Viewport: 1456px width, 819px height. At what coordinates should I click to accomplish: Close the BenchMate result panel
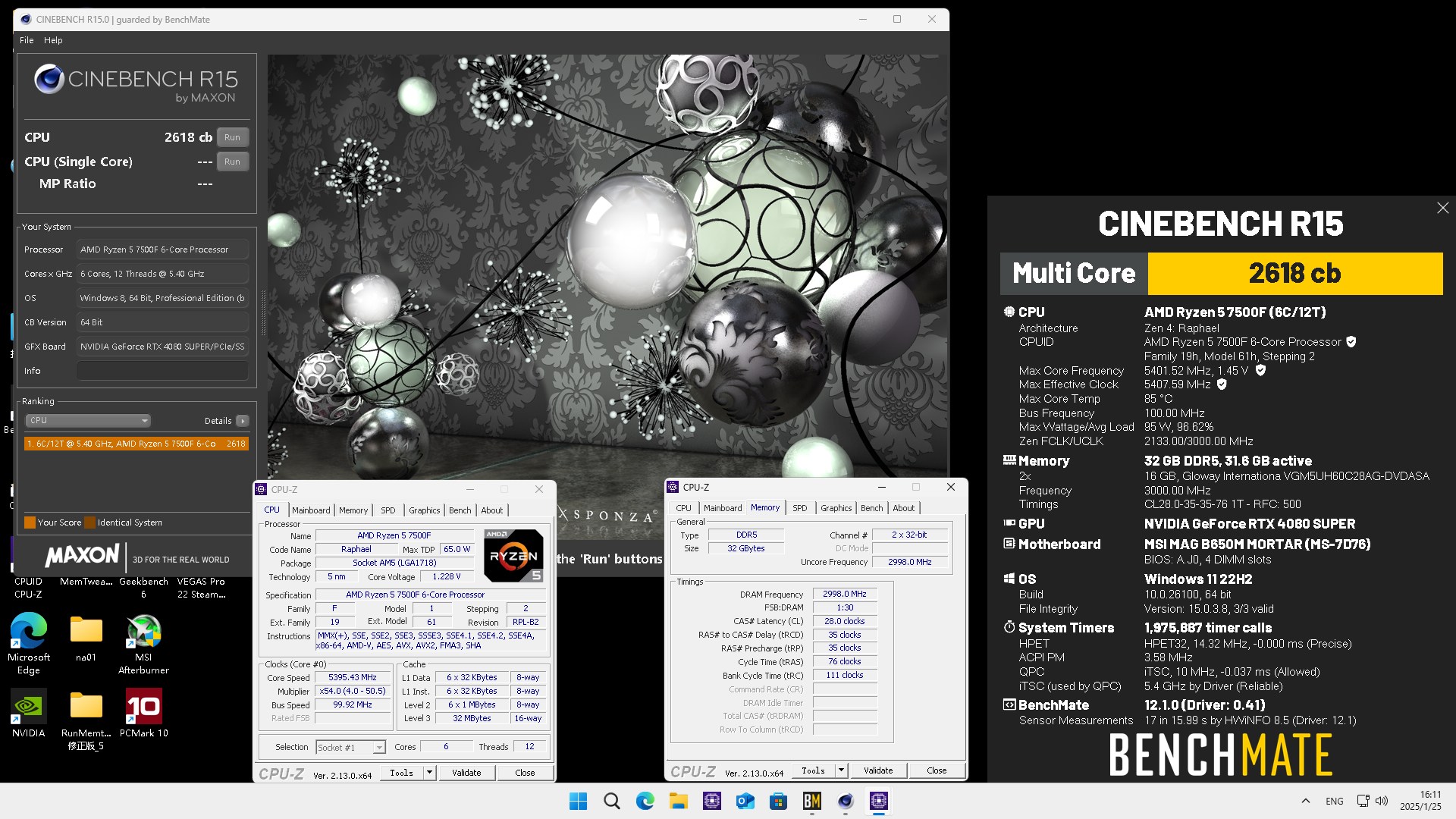[1442, 208]
